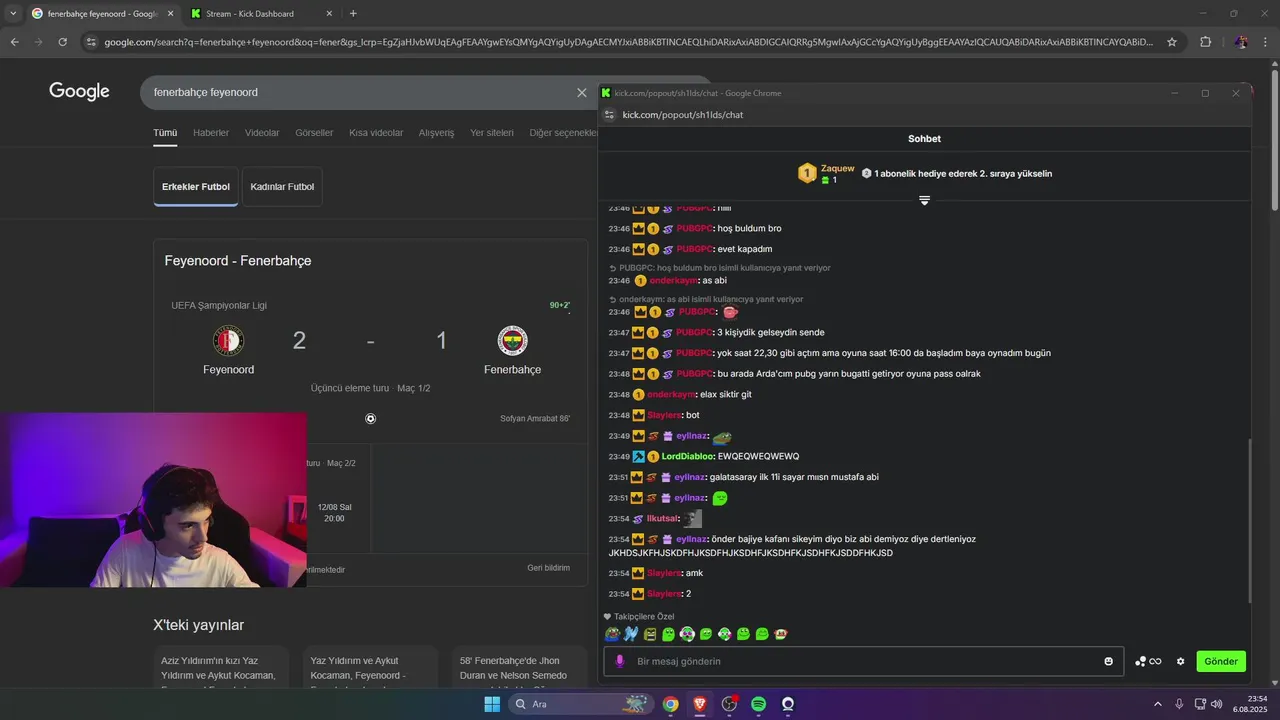Send message with Gönder button
The height and width of the screenshot is (720, 1280).
(x=1221, y=661)
